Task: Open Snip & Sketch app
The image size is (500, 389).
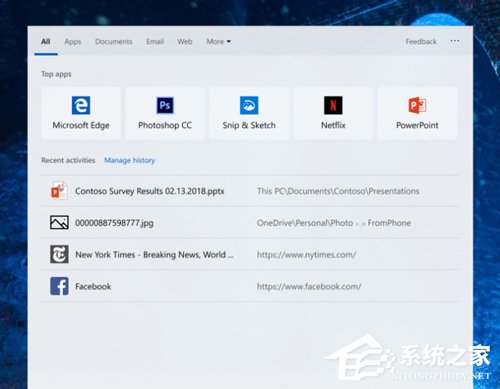Action: (x=249, y=113)
